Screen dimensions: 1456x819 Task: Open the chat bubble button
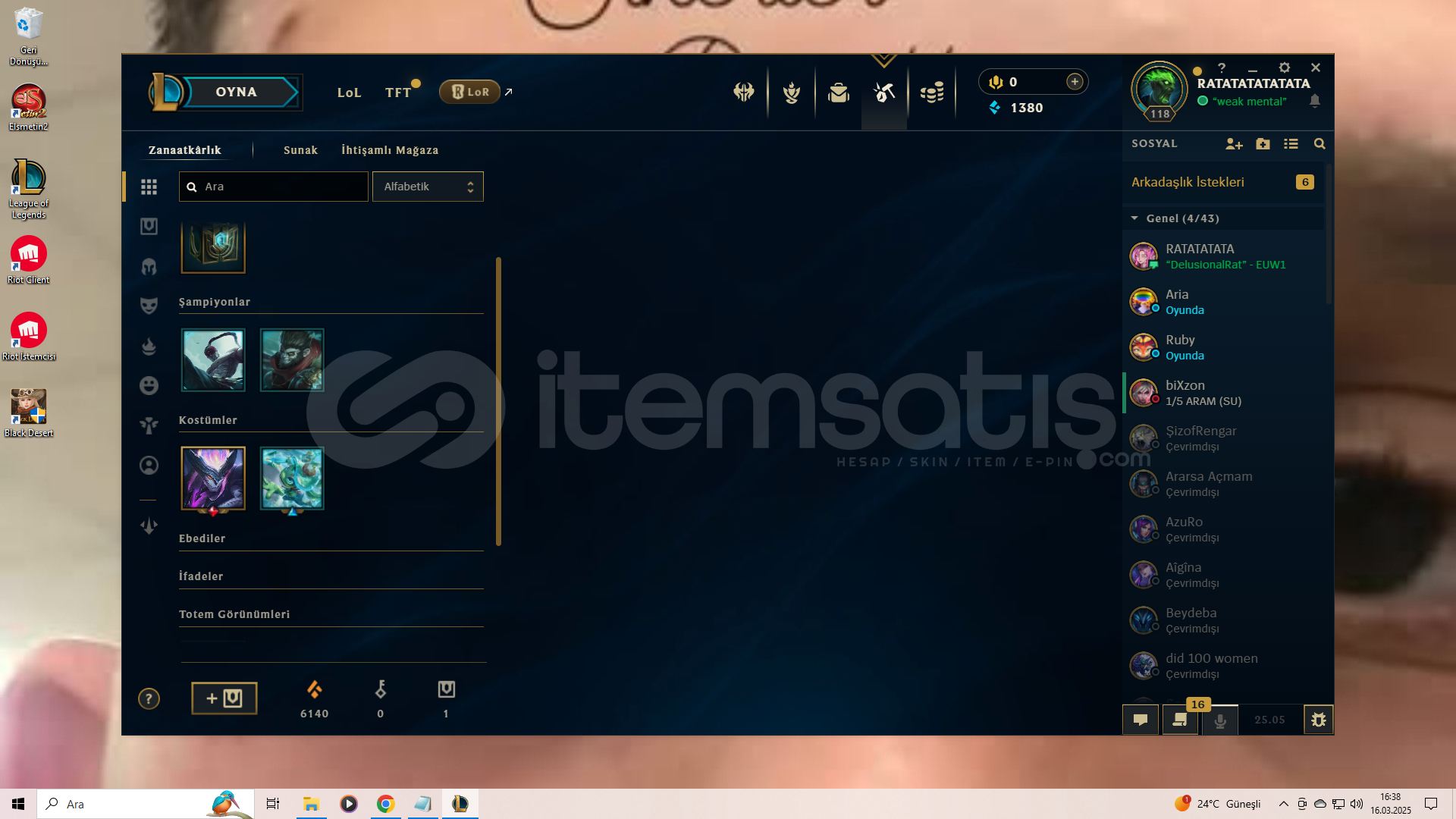pyautogui.click(x=1141, y=720)
